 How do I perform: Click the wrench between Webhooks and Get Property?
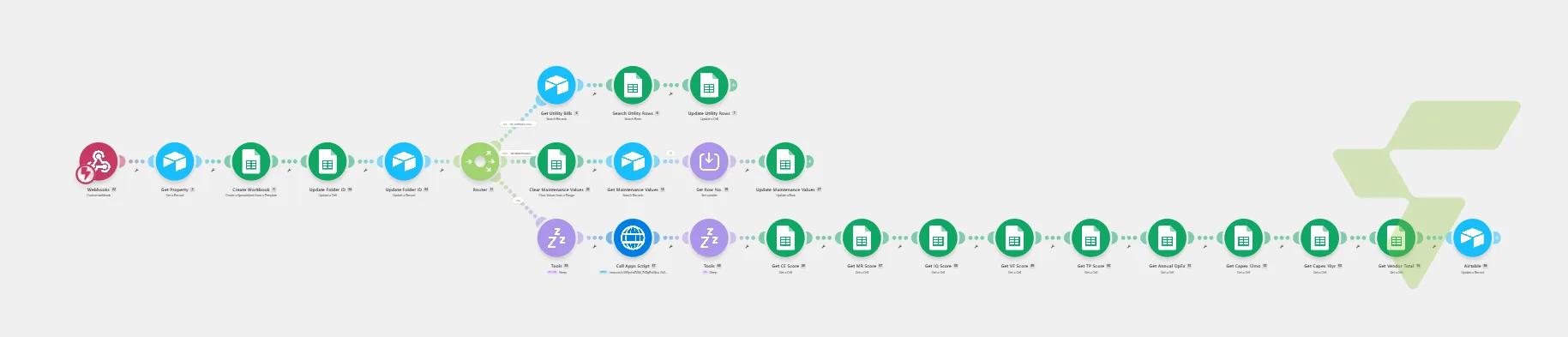click(x=137, y=171)
